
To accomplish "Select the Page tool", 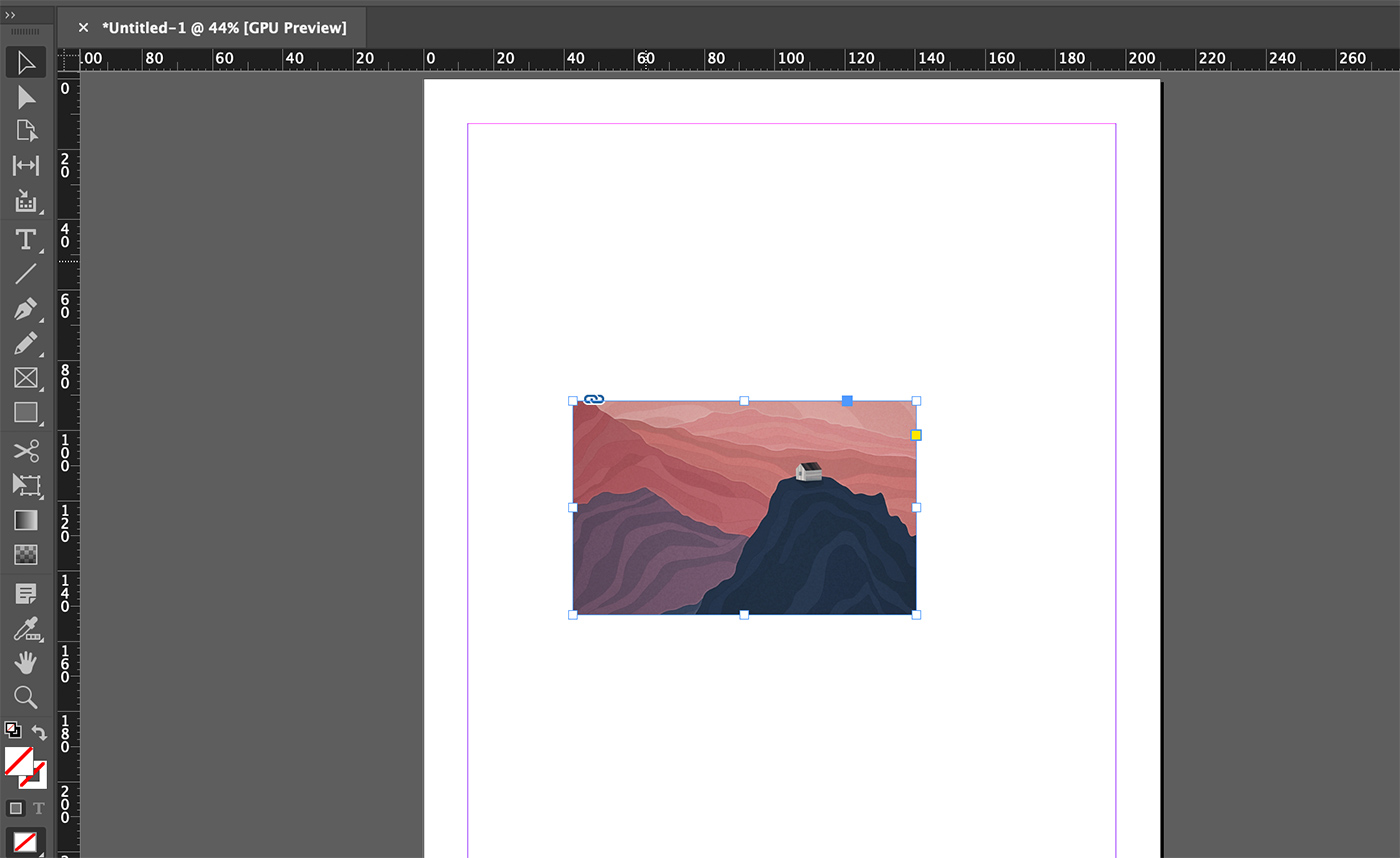I will pos(26,131).
